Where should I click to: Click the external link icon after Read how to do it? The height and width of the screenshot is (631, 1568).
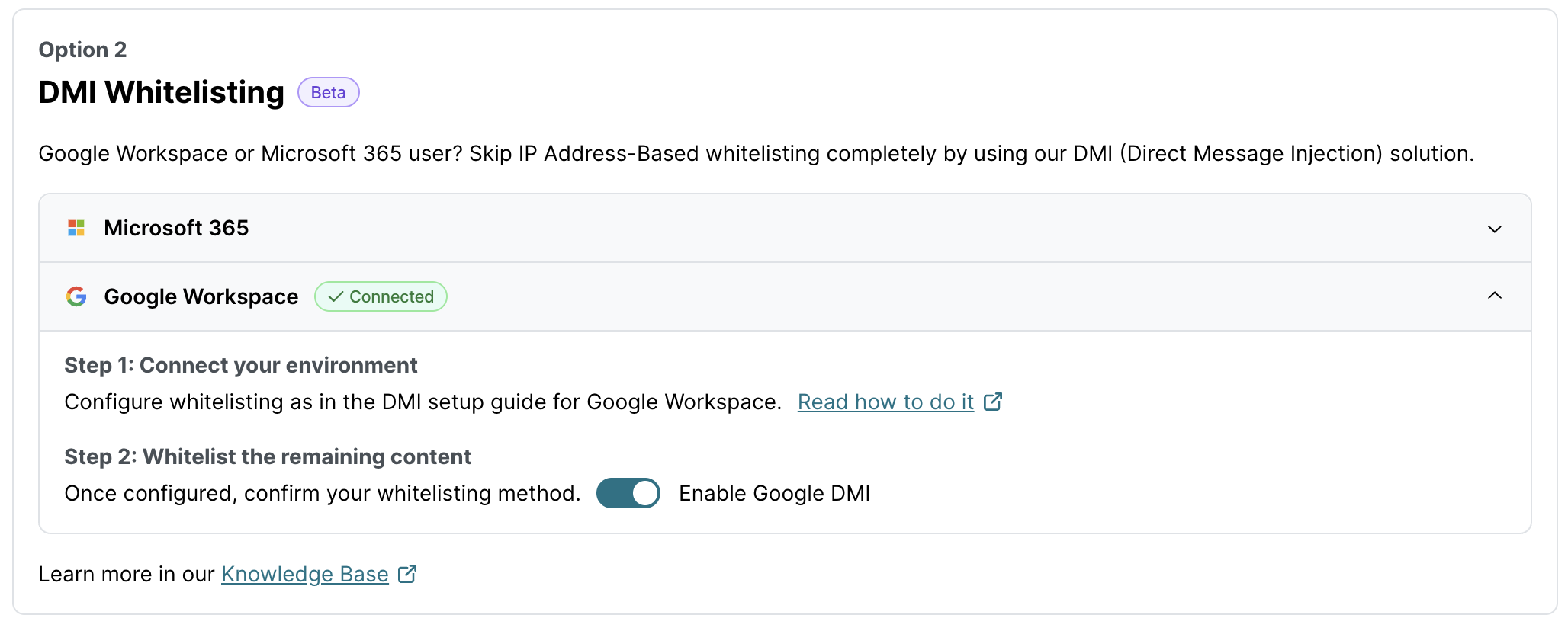tap(992, 402)
